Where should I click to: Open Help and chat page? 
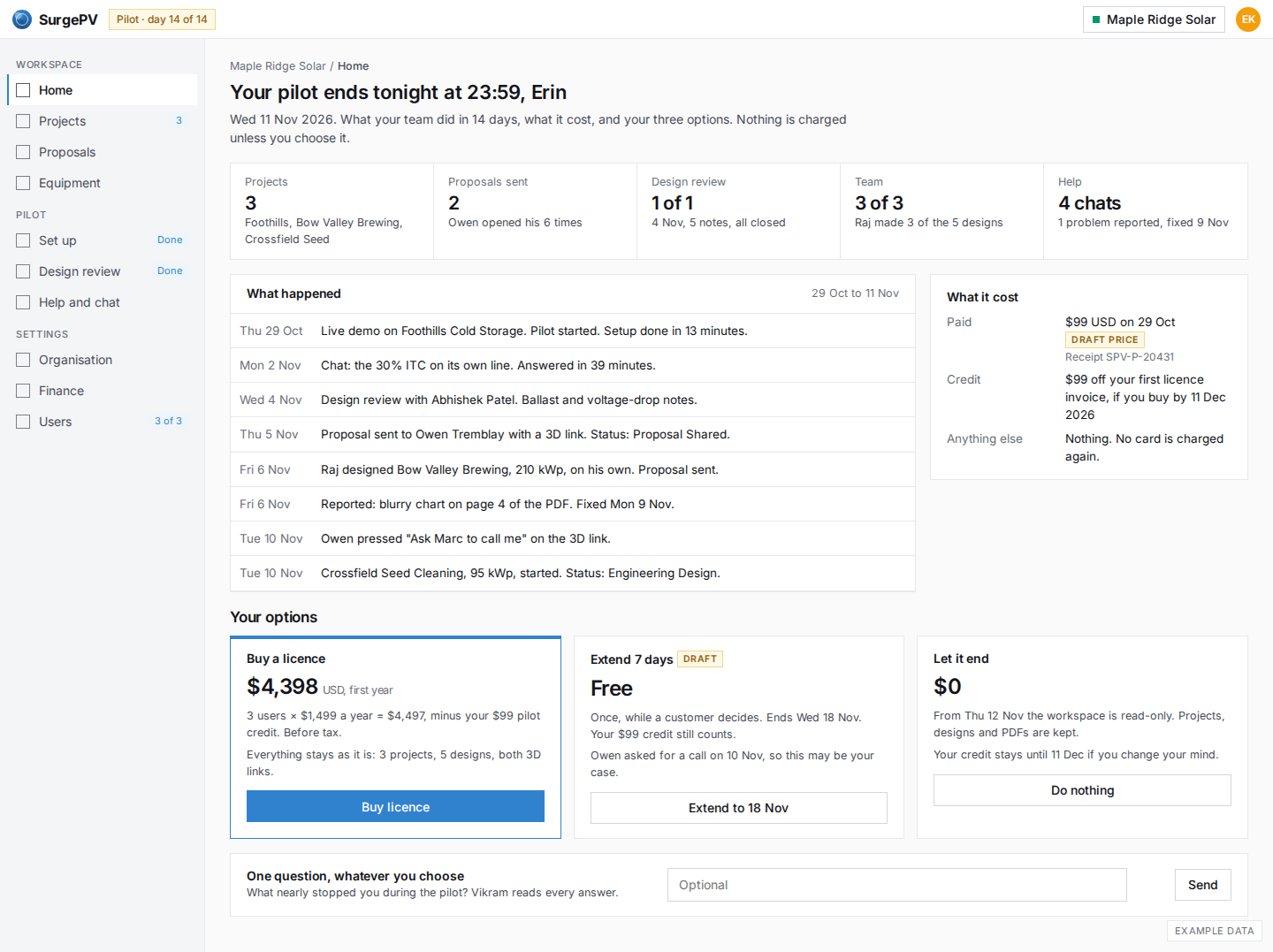102,302
